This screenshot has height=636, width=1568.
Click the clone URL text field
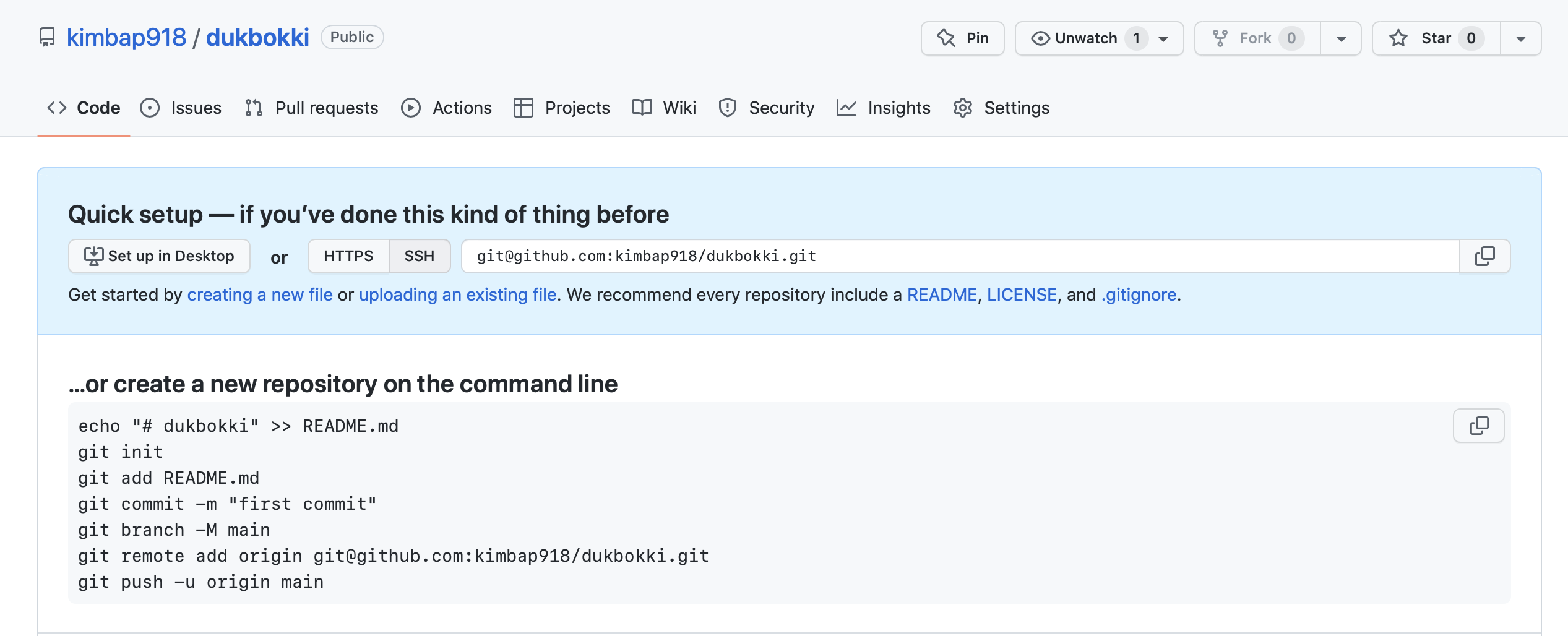click(960, 256)
